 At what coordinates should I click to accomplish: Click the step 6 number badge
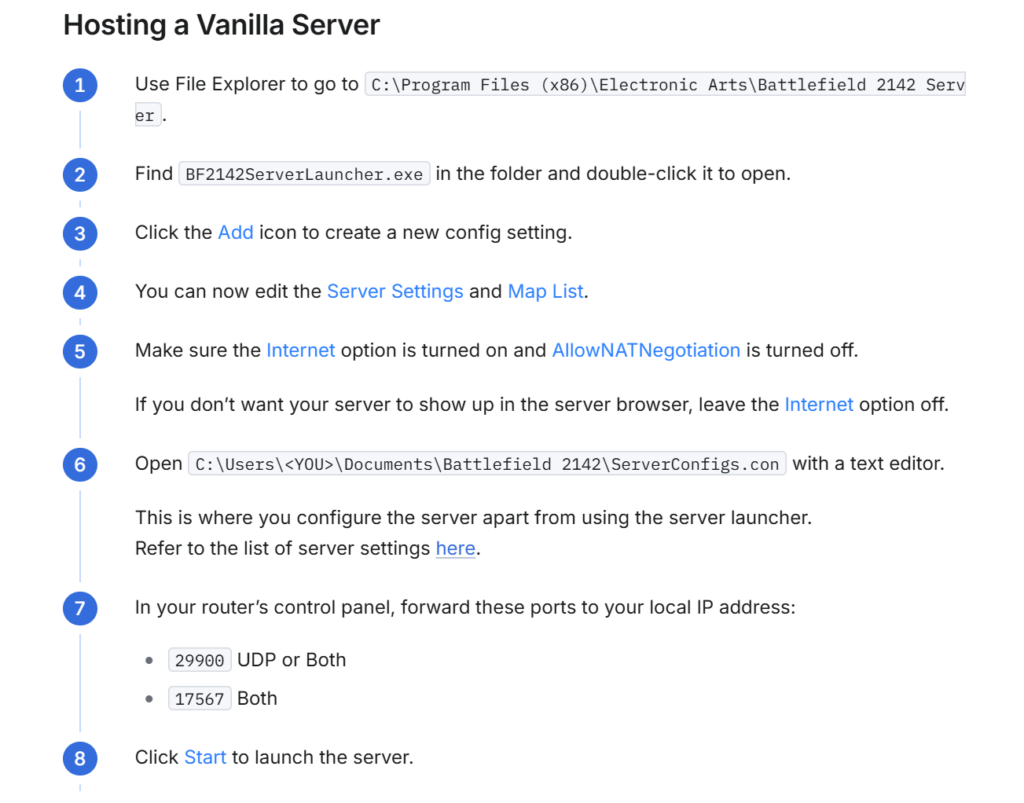coord(80,465)
